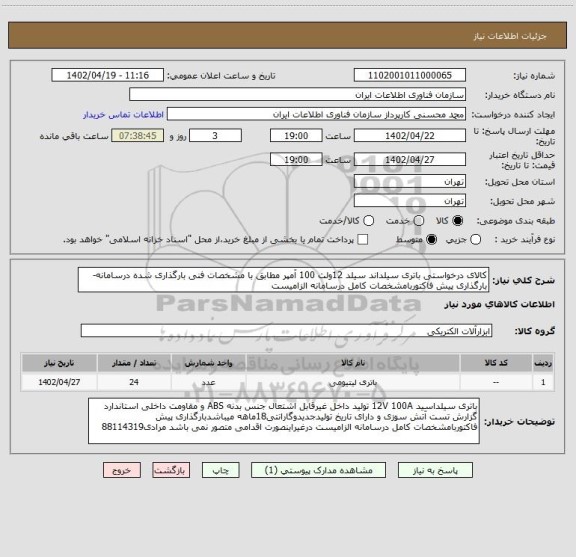Click the خروج exit button
Viewport: 576px width, 557px height.
pos(122,470)
